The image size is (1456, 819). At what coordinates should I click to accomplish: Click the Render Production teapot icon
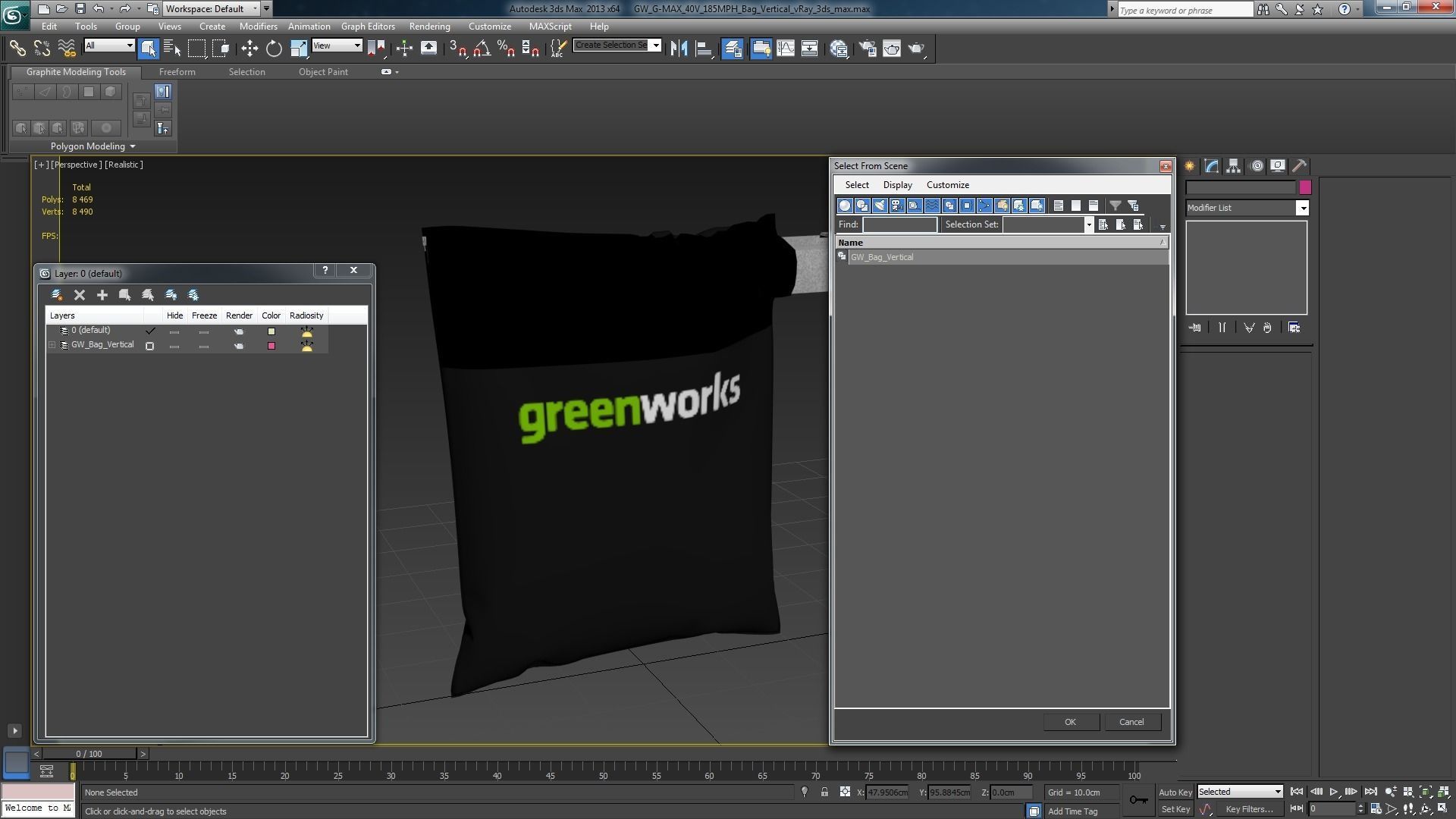(917, 49)
